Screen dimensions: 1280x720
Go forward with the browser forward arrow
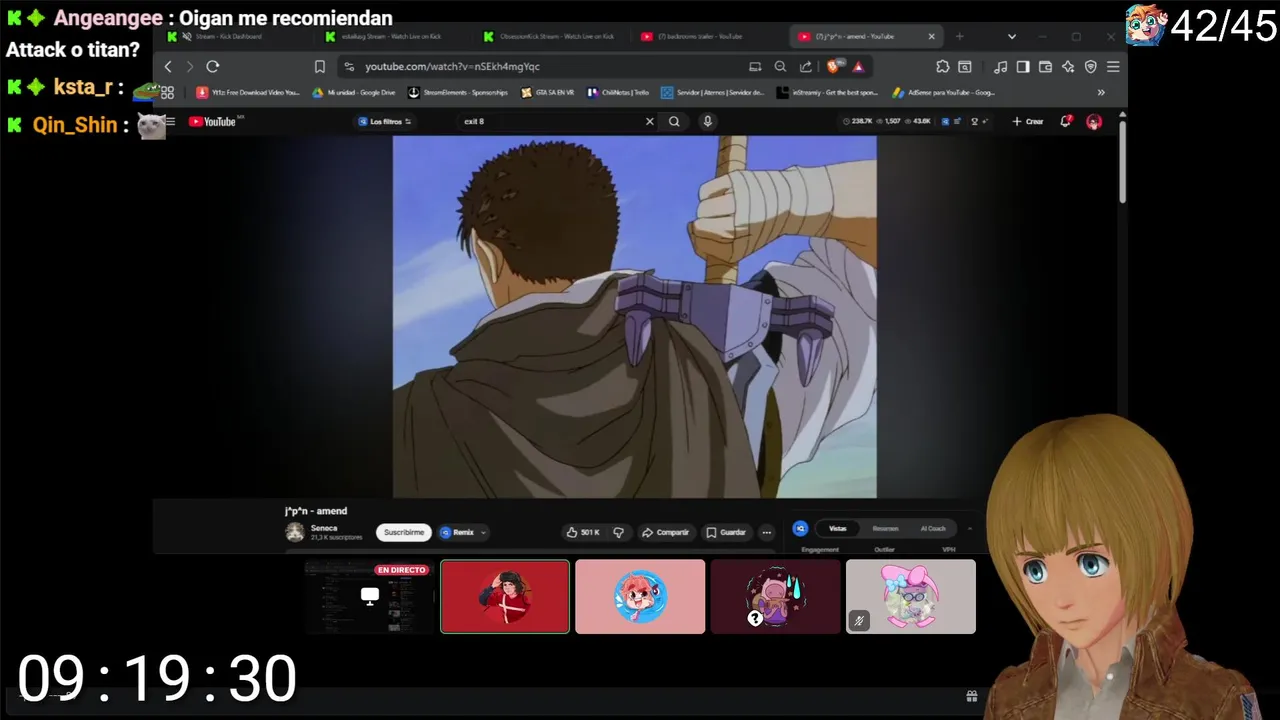(190, 67)
